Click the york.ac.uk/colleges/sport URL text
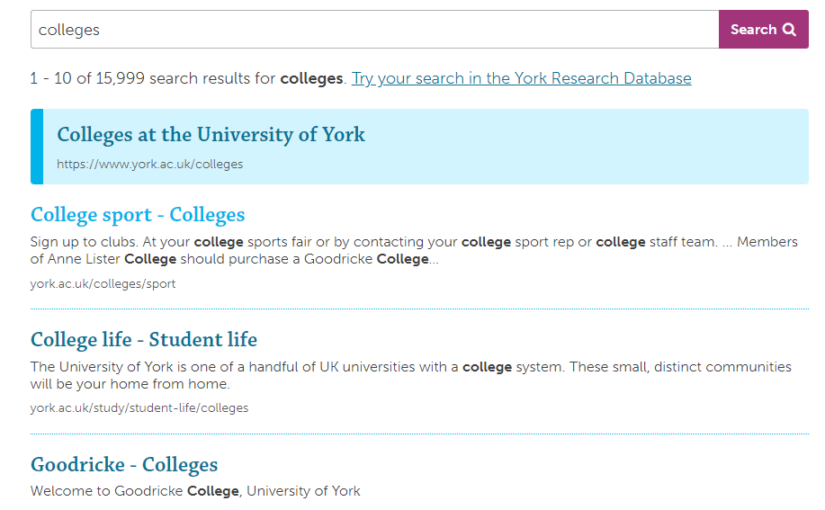 tap(103, 284)
